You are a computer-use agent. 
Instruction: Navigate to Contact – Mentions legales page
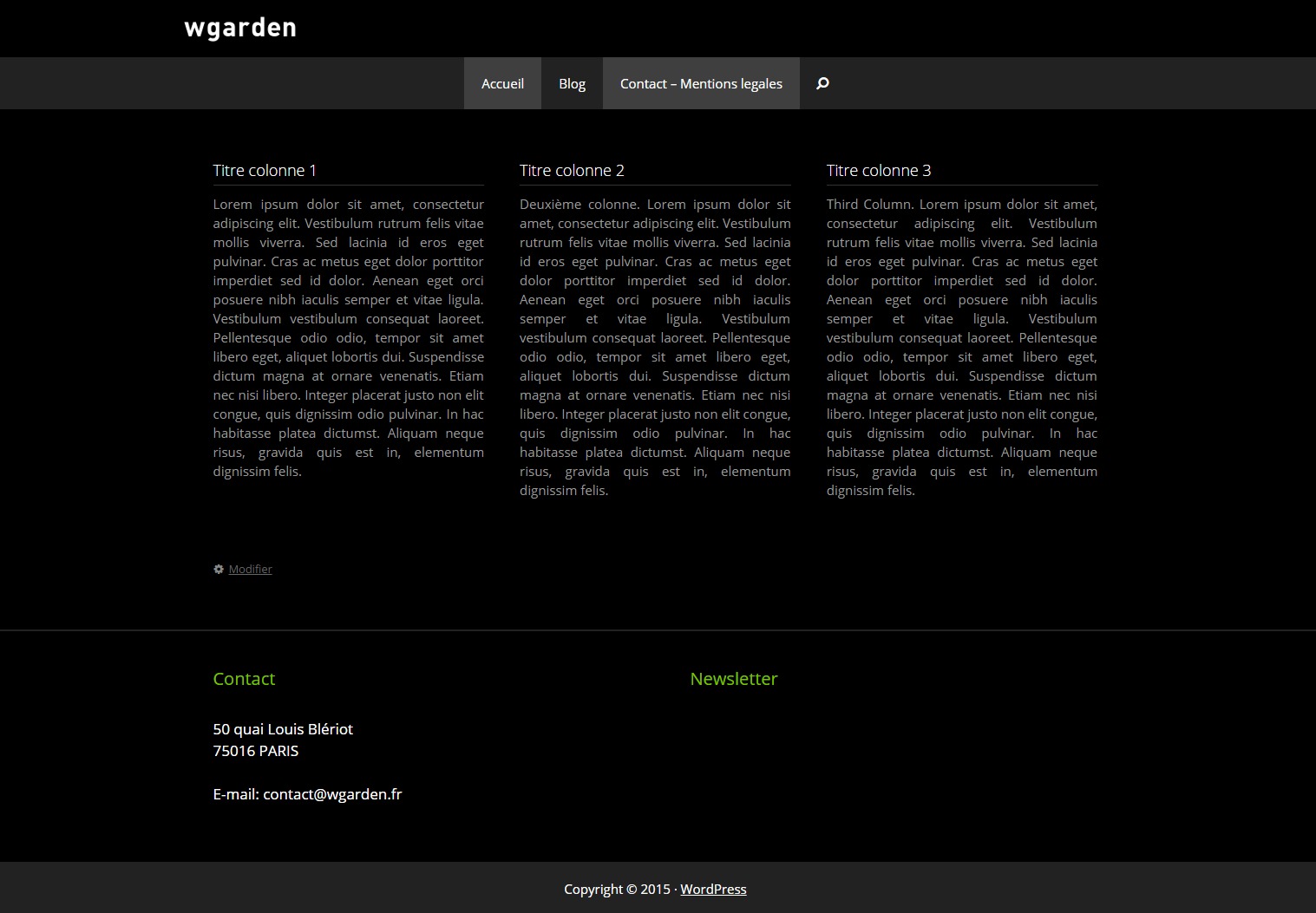click(x=700, y=83)
